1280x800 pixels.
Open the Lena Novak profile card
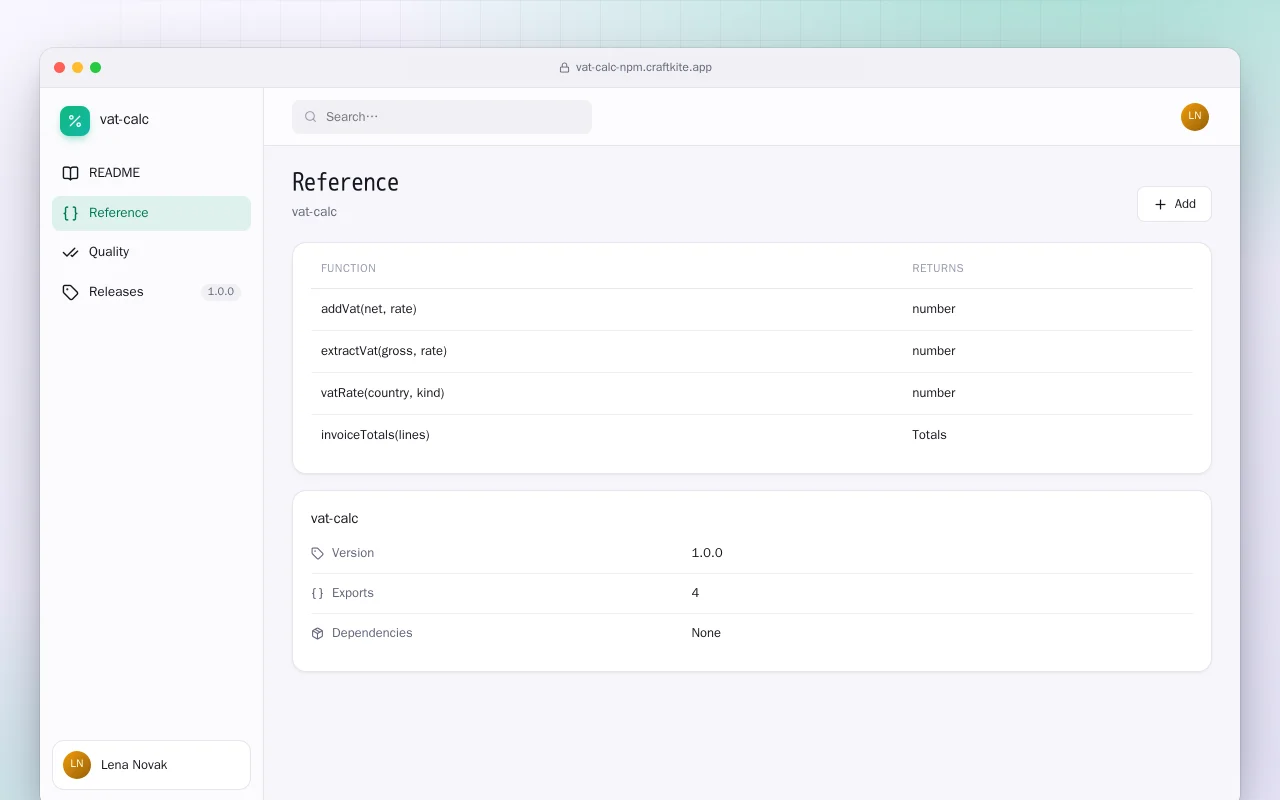coord(151,765)
